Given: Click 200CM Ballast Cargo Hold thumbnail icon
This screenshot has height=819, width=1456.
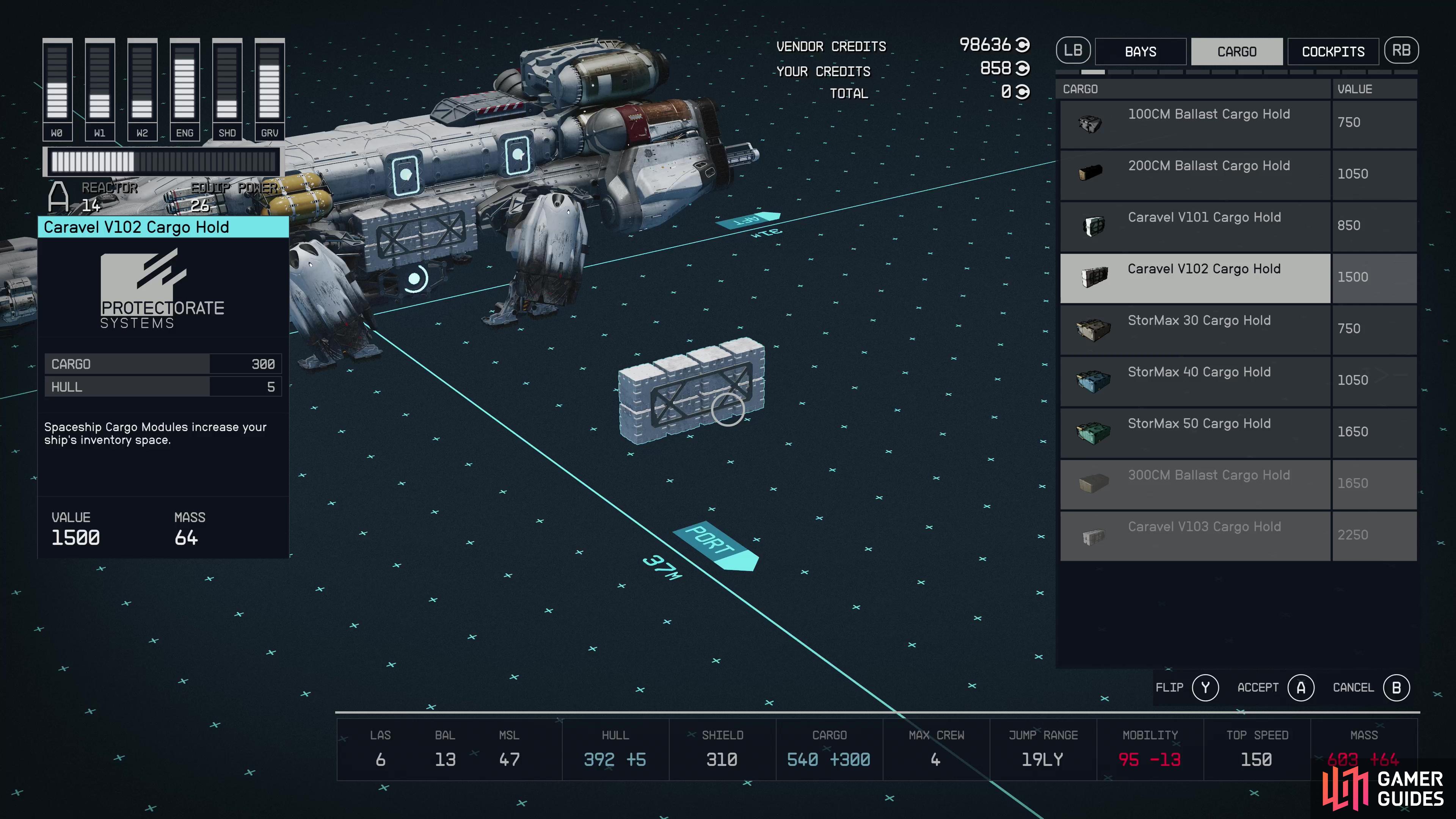Looking at the screenshot, I should pyautogui.click(x=1090, y=173).
